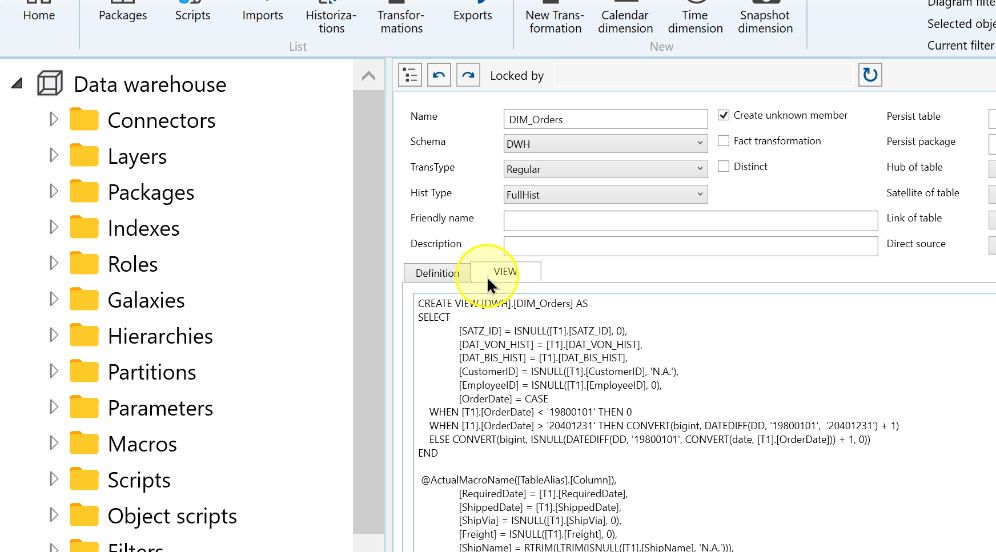Expand the Macros node
This screenshot has width=996, height=552.
click(x=53, y=443)
